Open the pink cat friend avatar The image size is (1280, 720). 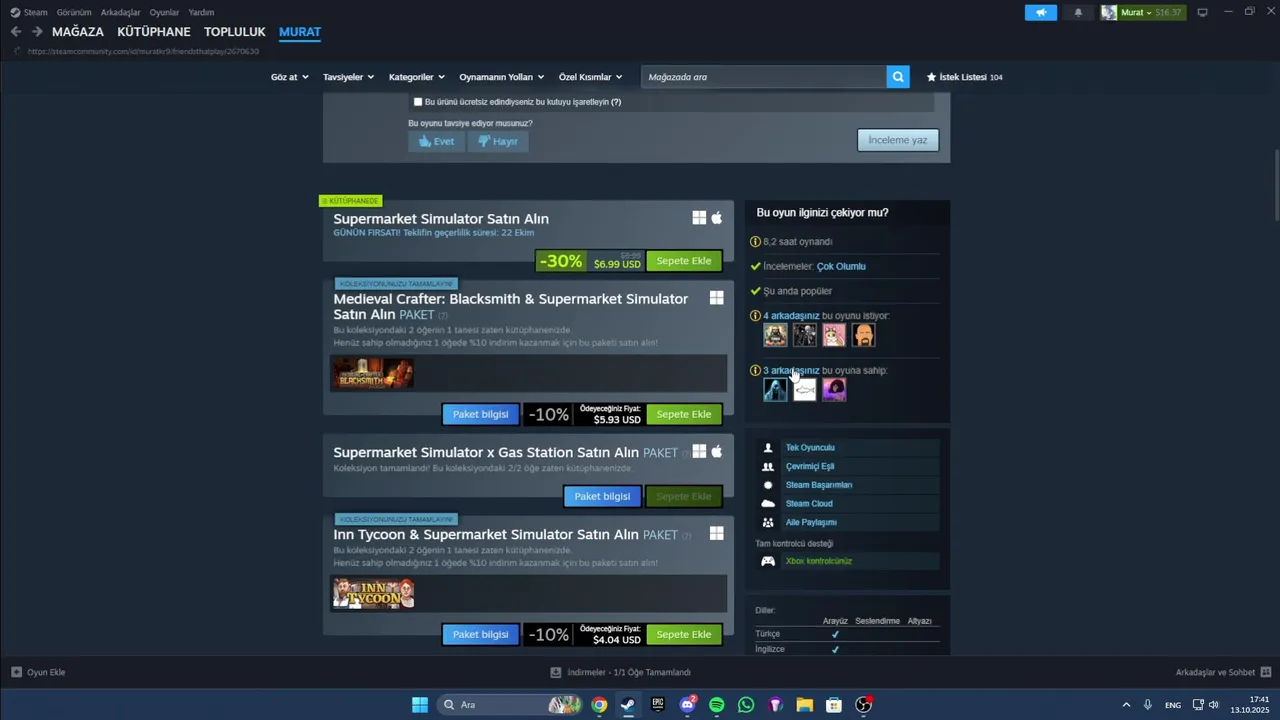point(834,335)
